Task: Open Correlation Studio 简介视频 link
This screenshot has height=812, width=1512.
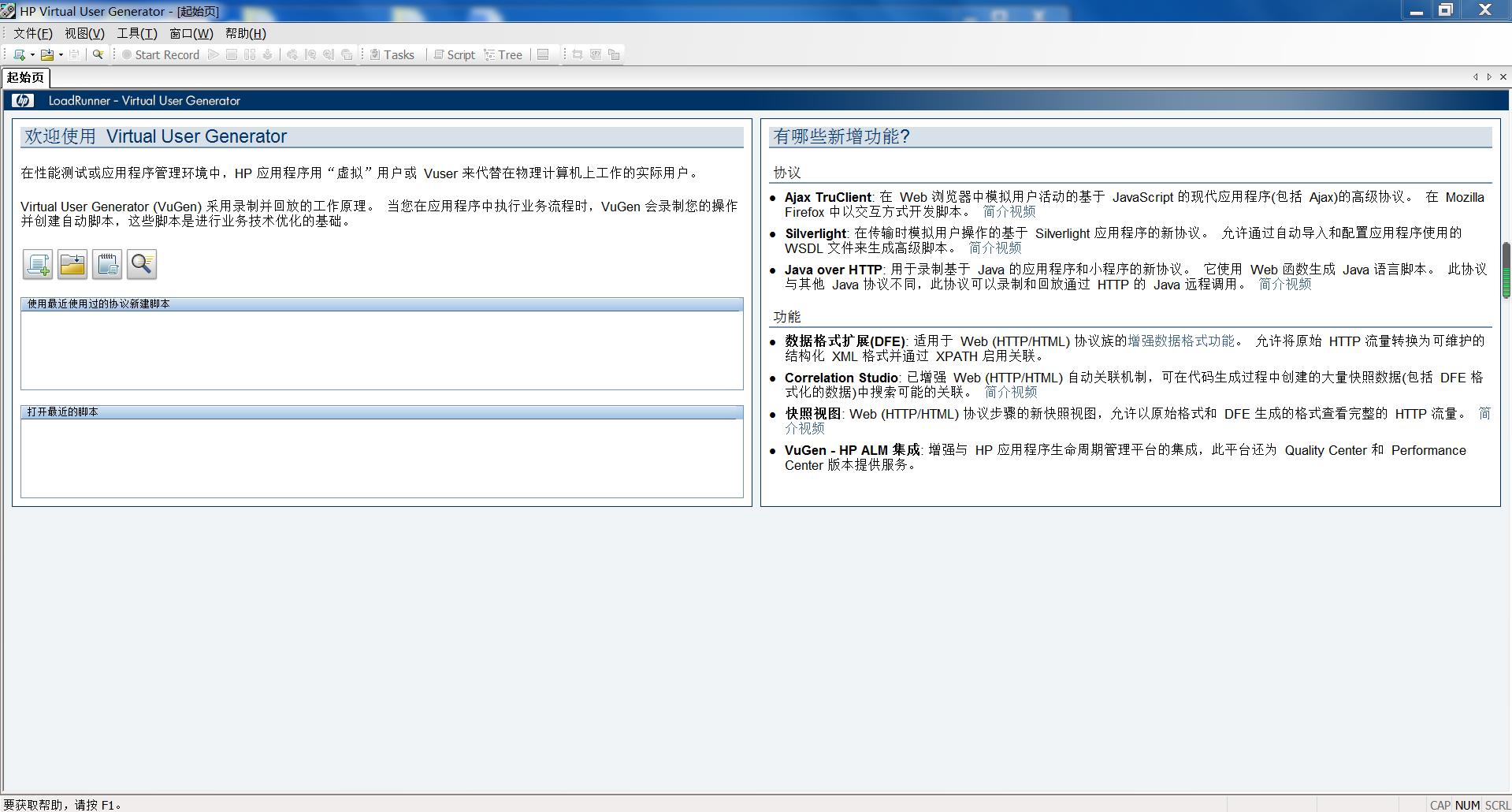Action: click(1010, 393)
